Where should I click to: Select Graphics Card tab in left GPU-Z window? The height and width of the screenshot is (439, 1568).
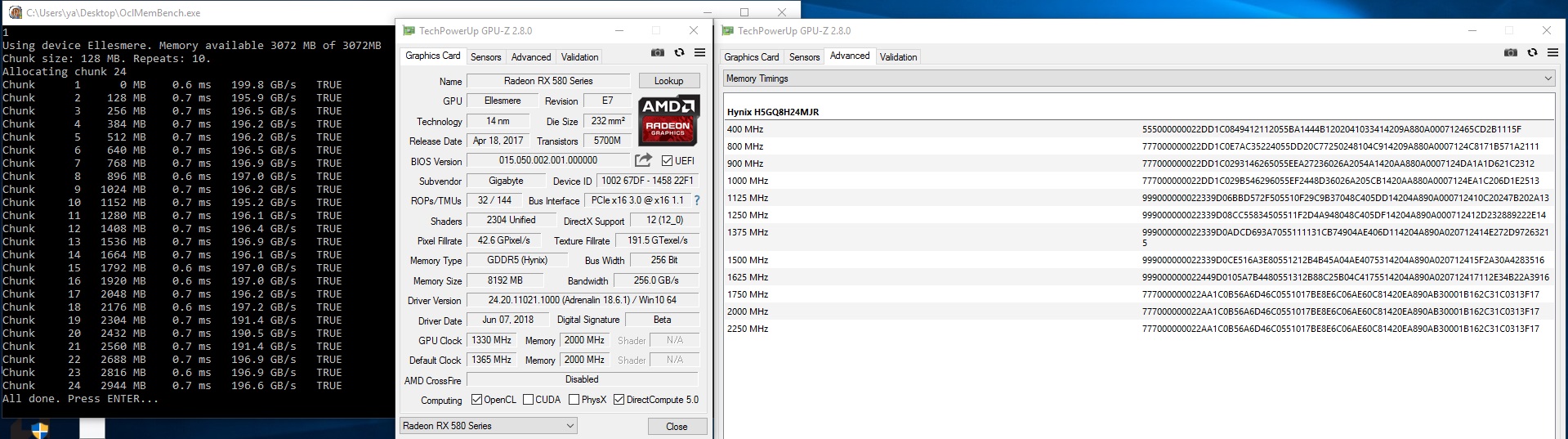433,56
